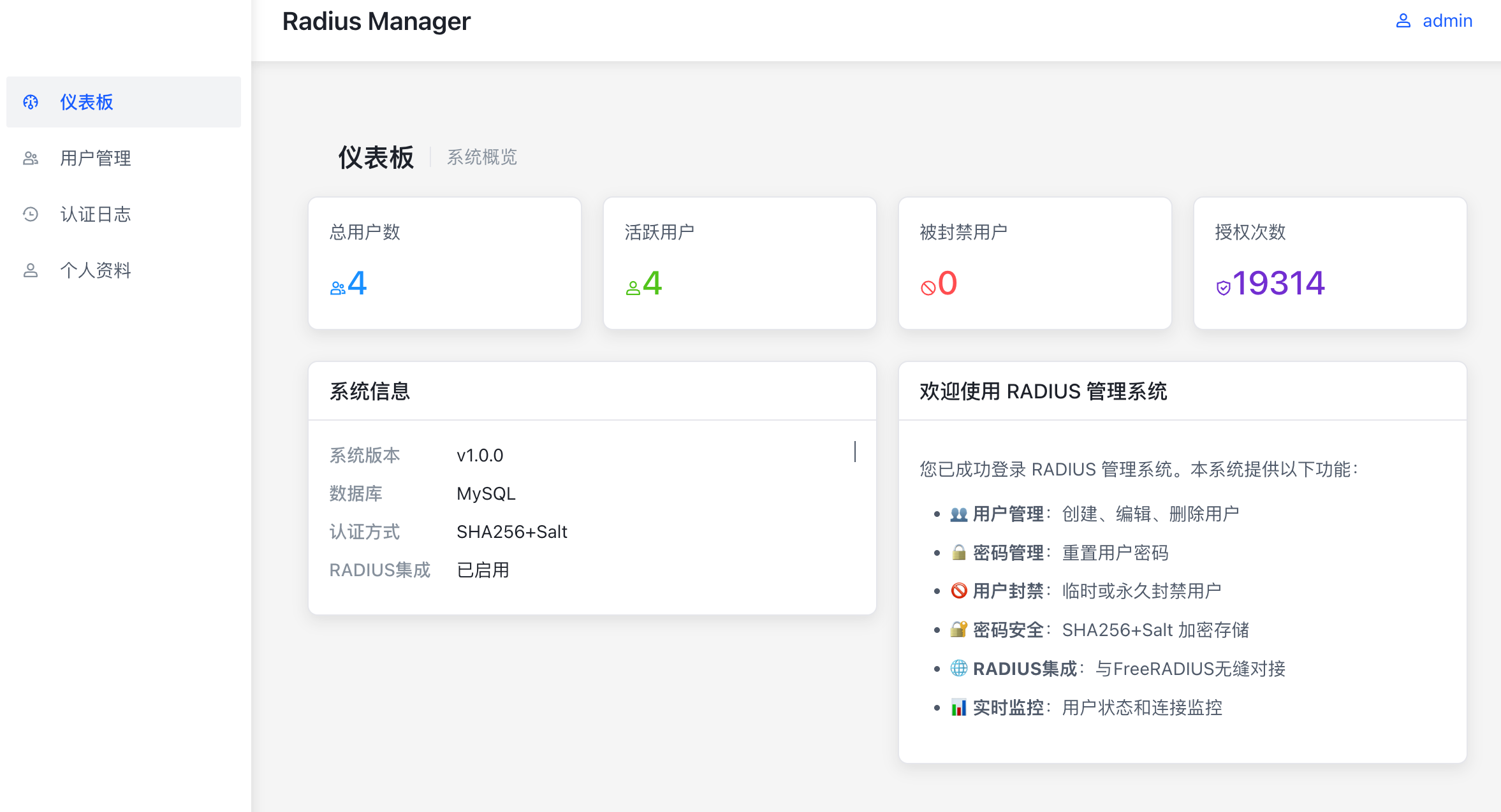Click the 与FreeRADIUS无缝对接 description

point(1190,669)
